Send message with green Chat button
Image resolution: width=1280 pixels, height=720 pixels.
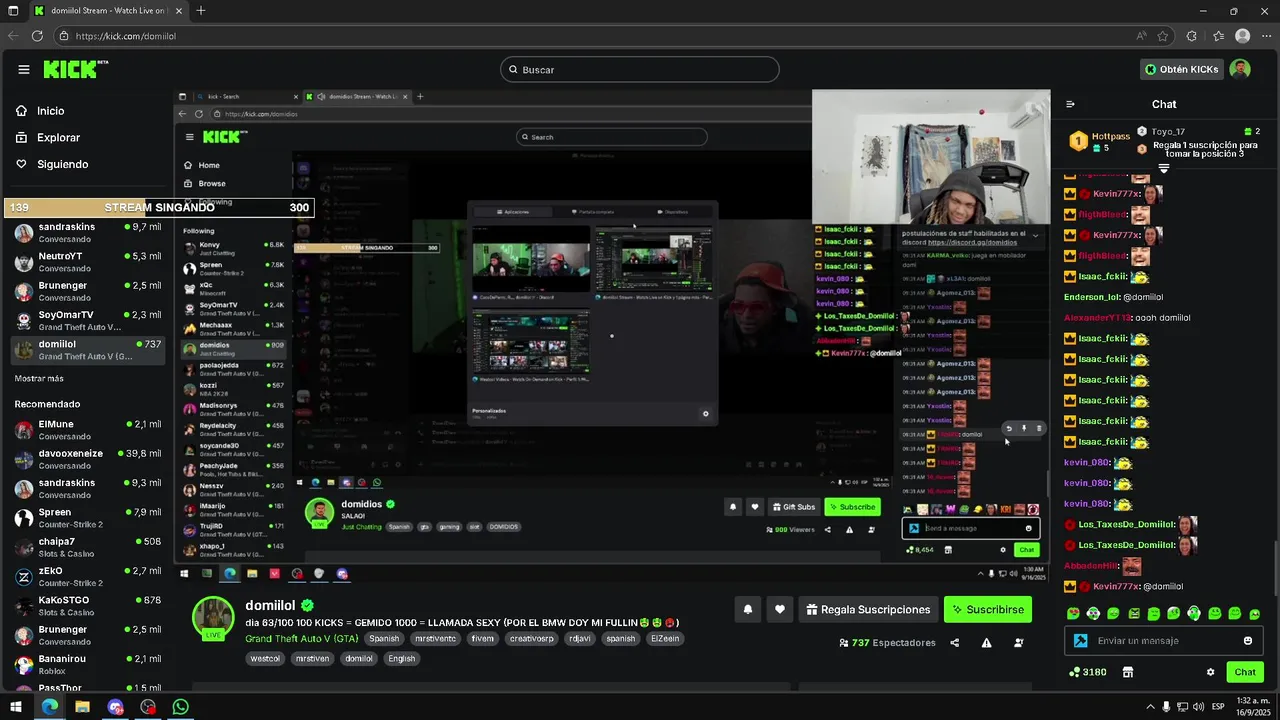tap(1245, 672)
